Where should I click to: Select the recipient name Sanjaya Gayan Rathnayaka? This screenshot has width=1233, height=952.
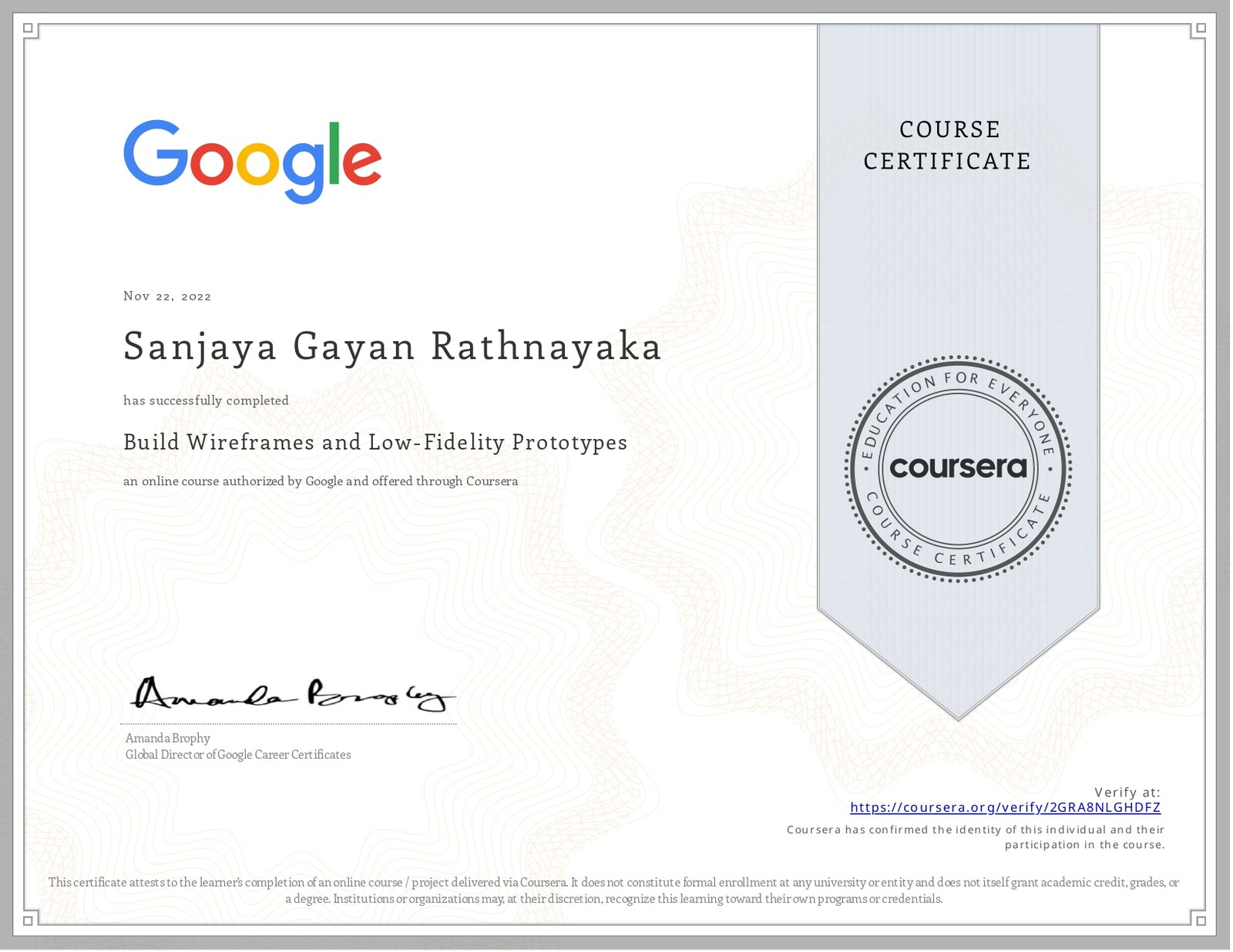[392, 347]
